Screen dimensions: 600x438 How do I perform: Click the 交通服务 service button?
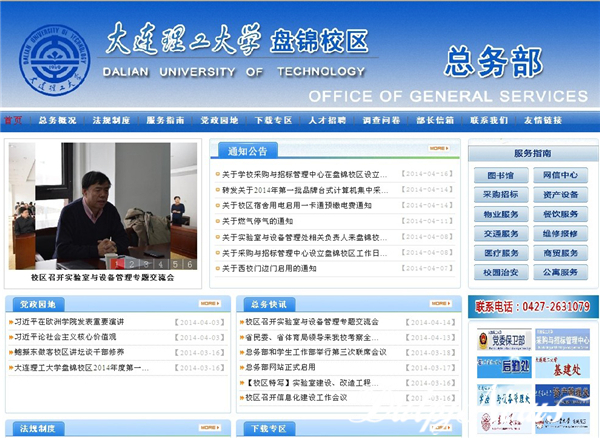pyautogui.click(x=501, y=233)
